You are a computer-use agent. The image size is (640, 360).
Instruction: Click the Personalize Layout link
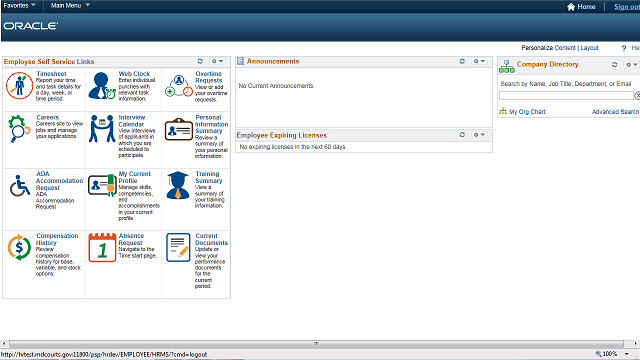pos(589,48)
